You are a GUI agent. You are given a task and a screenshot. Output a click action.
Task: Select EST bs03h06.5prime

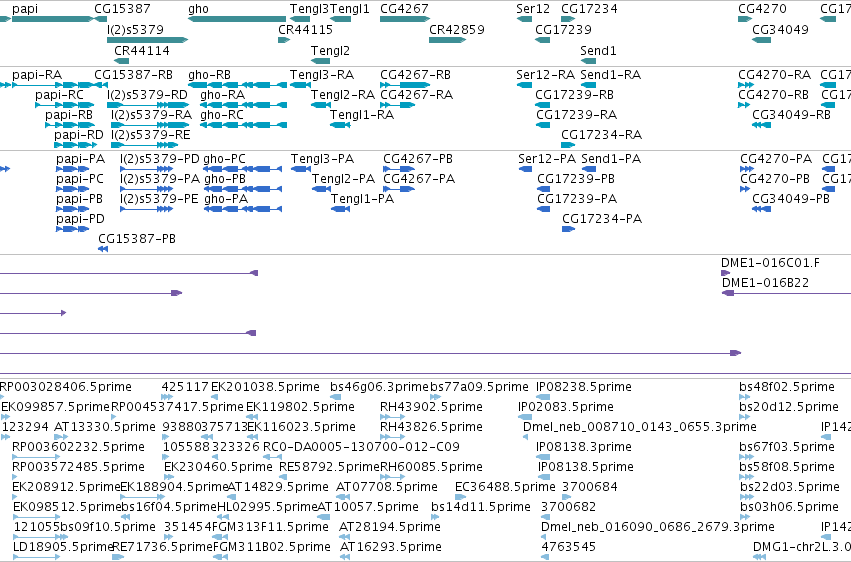point(789,507)
